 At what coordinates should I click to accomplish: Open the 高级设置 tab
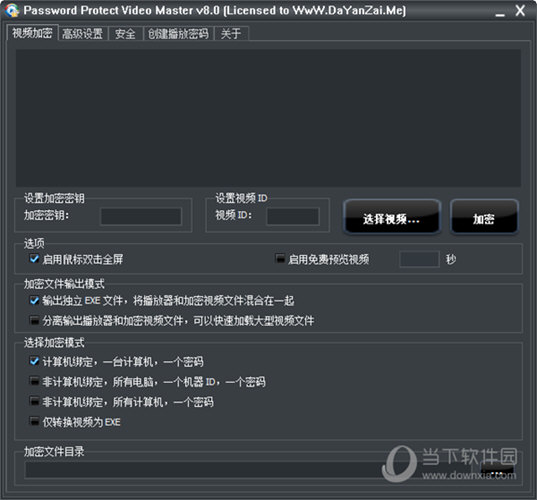click(x=83, y=34)
